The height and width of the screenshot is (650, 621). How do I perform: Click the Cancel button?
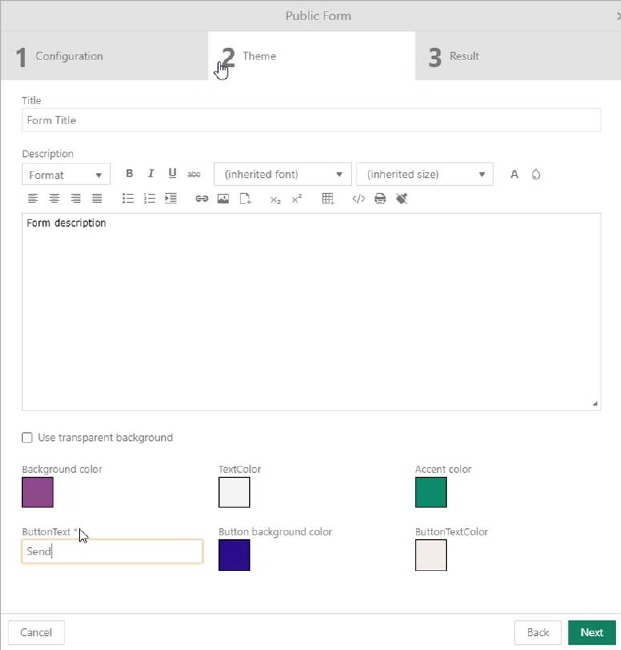pos(36,632)
